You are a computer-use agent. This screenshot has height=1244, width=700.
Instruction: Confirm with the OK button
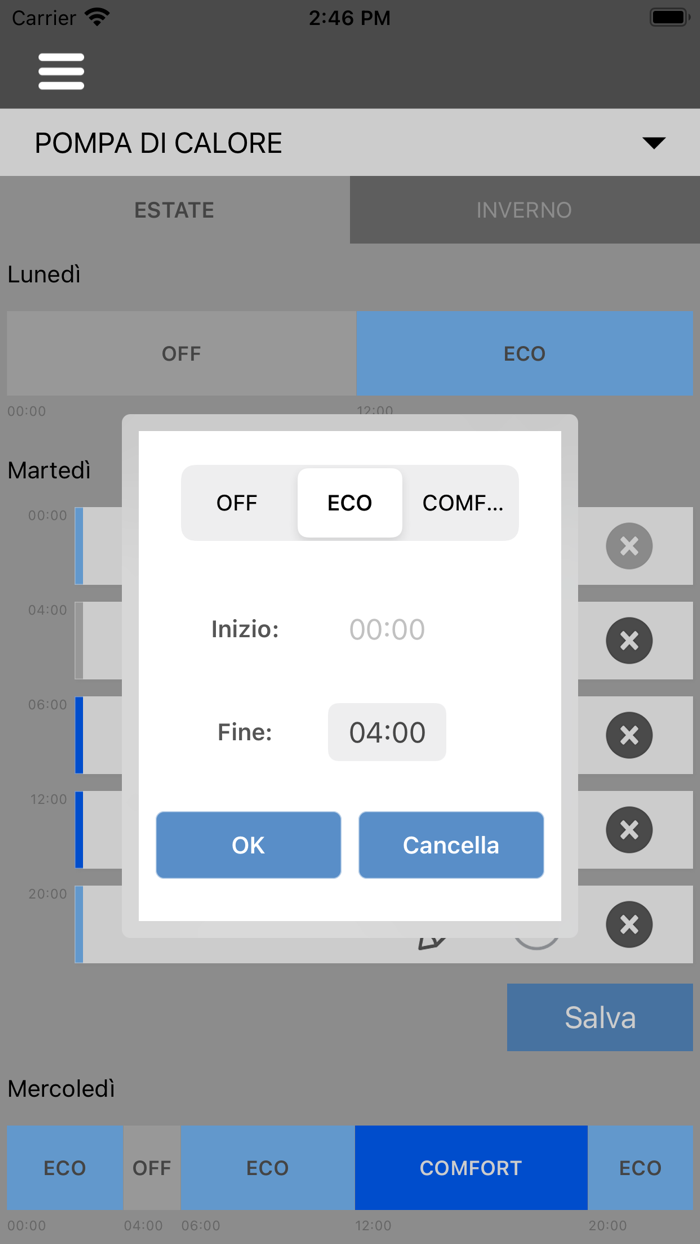tap(248, 845)
